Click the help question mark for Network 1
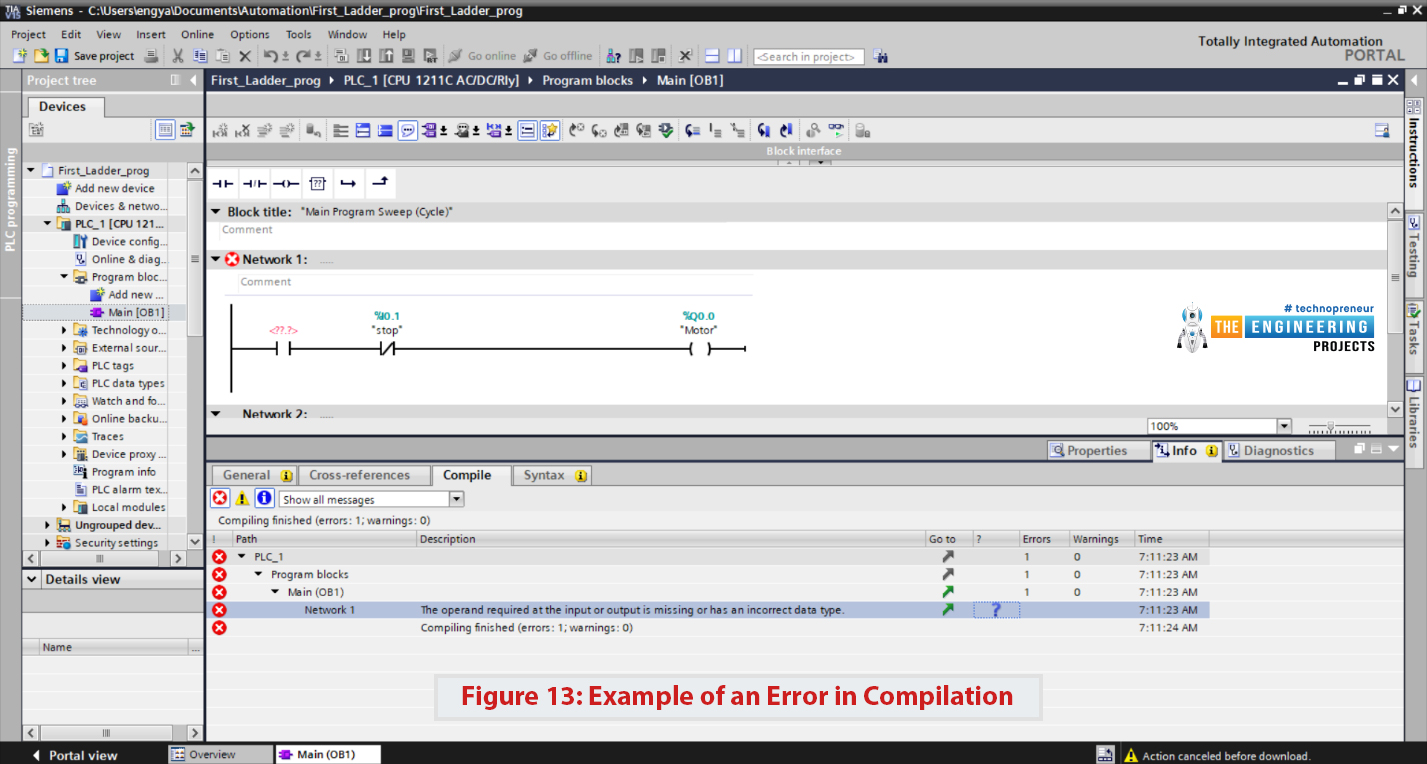1427x764 pixels. point(996,610)
